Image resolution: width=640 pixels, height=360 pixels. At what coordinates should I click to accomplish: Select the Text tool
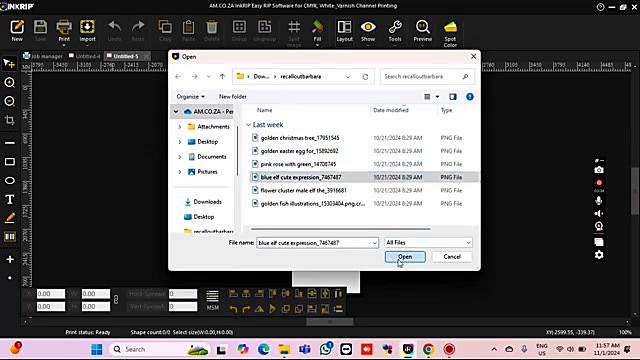click(x=9, y=199)
